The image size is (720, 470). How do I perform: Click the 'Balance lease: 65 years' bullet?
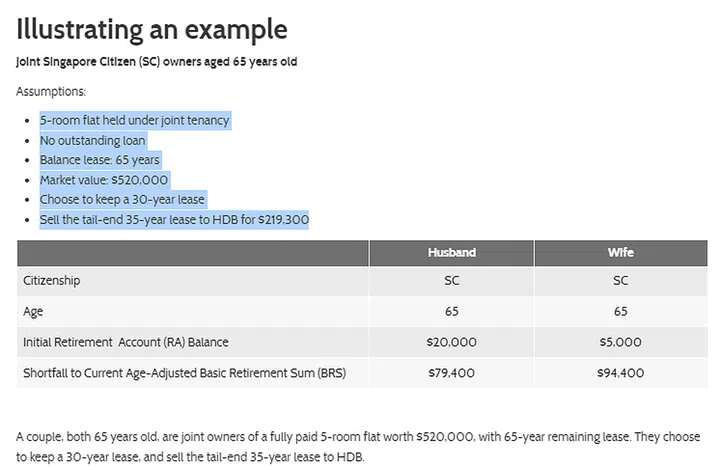[x=99, y=160]
